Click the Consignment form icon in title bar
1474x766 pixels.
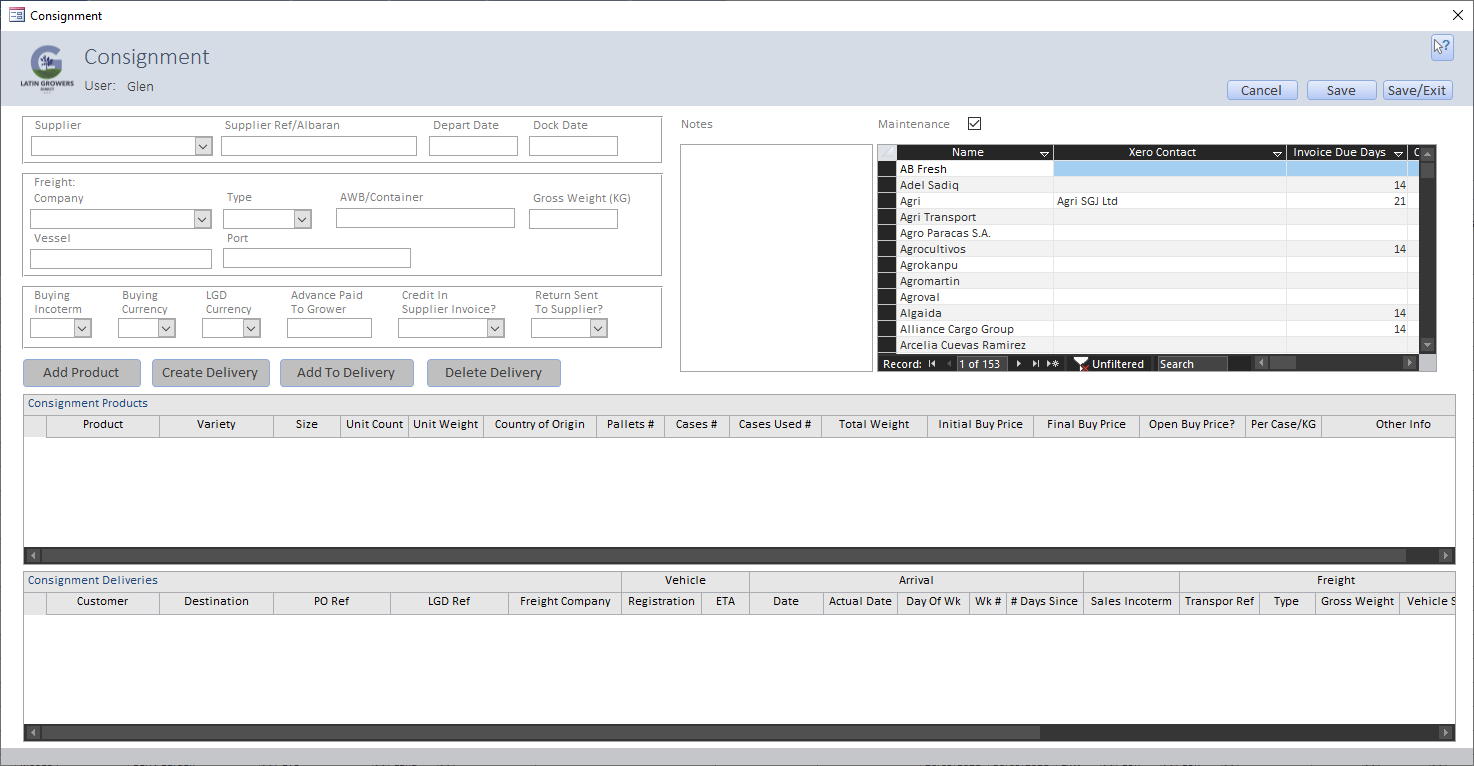pyautogui.click(x=16, y=15)
